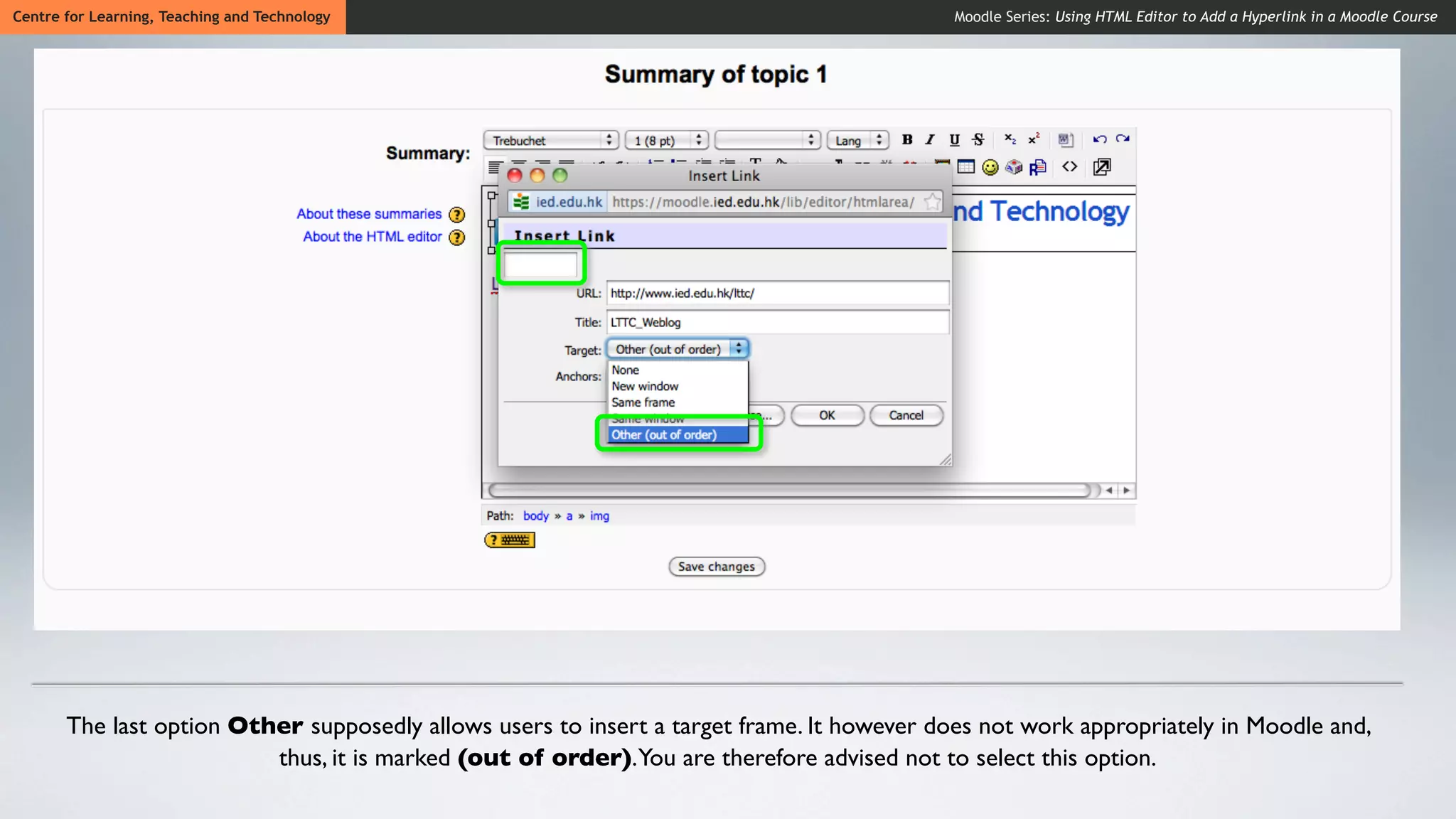Click into the Title input field
This screenshot has height=819, width=1456.
(778, 322)
